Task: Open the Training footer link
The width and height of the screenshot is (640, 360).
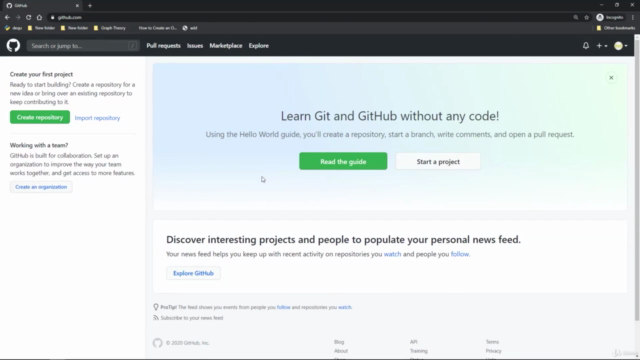Action: [419, 351]
